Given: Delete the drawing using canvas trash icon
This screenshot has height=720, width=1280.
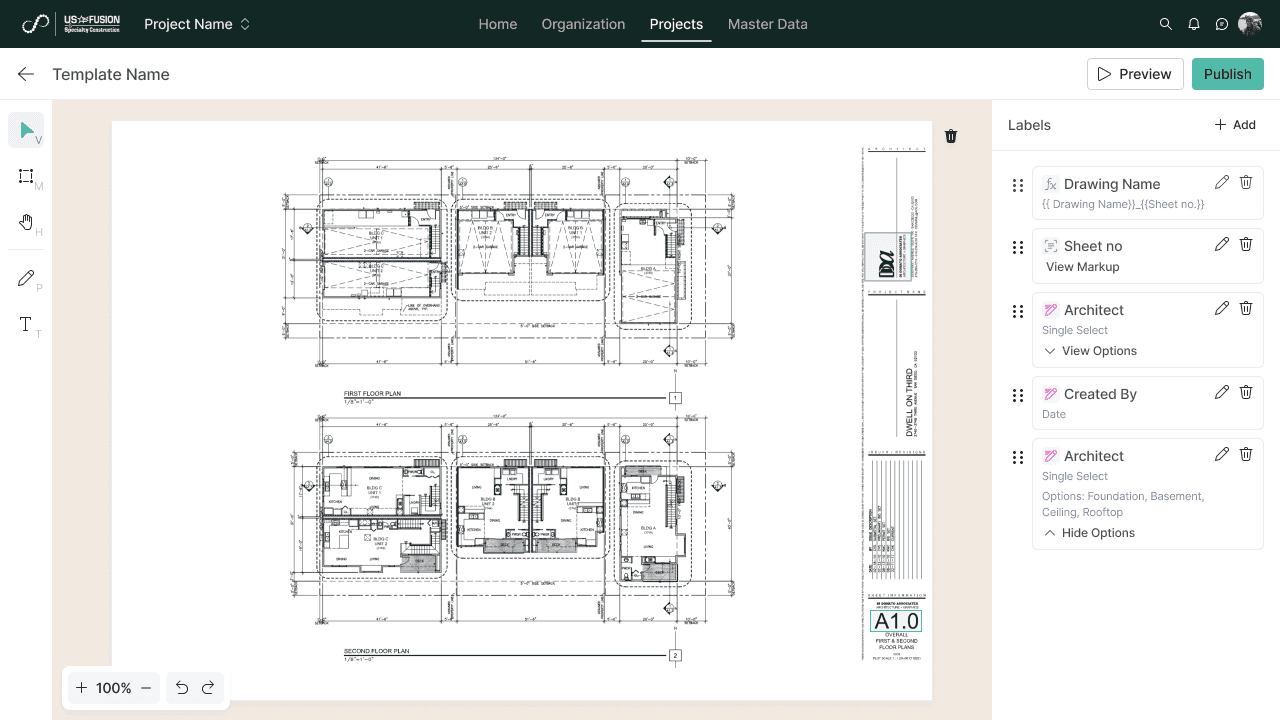Looking at the screenshot, I should [x=951, y=136].
